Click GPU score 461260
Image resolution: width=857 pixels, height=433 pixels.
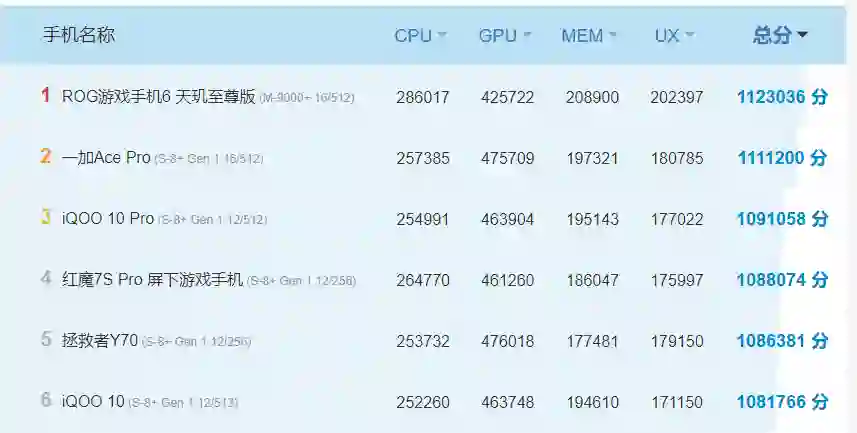tap(508, 280)
